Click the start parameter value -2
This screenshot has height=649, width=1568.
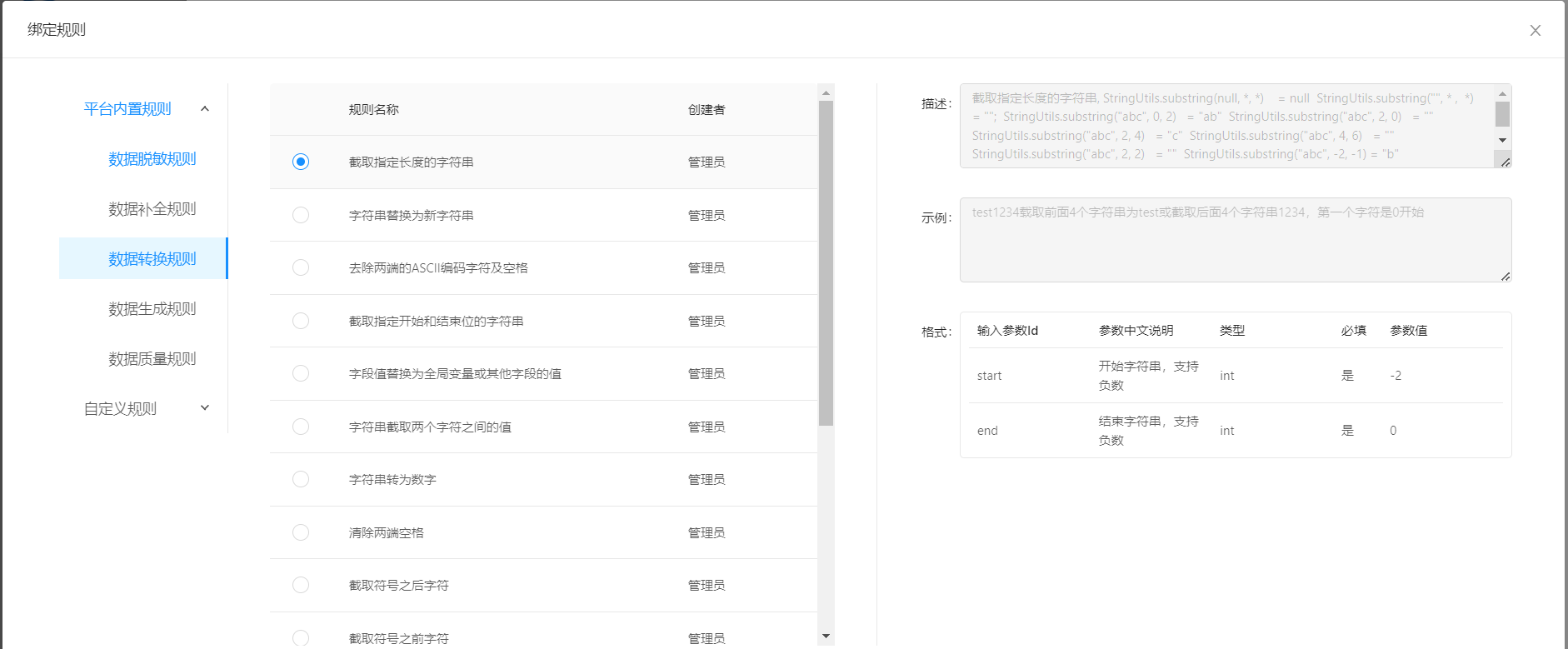click(1396, 376)
